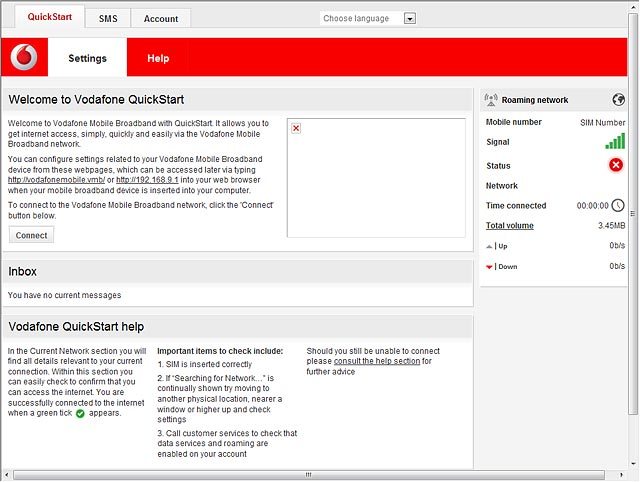This screenshot has width=640, height=482.
Task: Open the Total volume link
Action: (x=509, y=225)
